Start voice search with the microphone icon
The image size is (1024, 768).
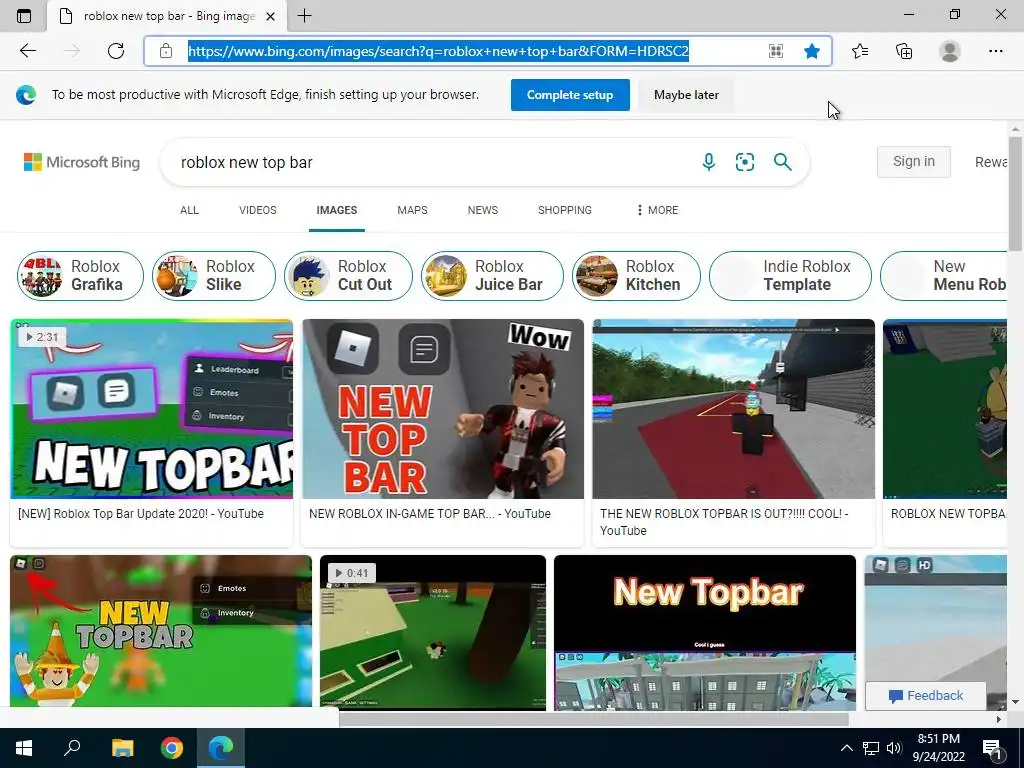pos(709,162)
